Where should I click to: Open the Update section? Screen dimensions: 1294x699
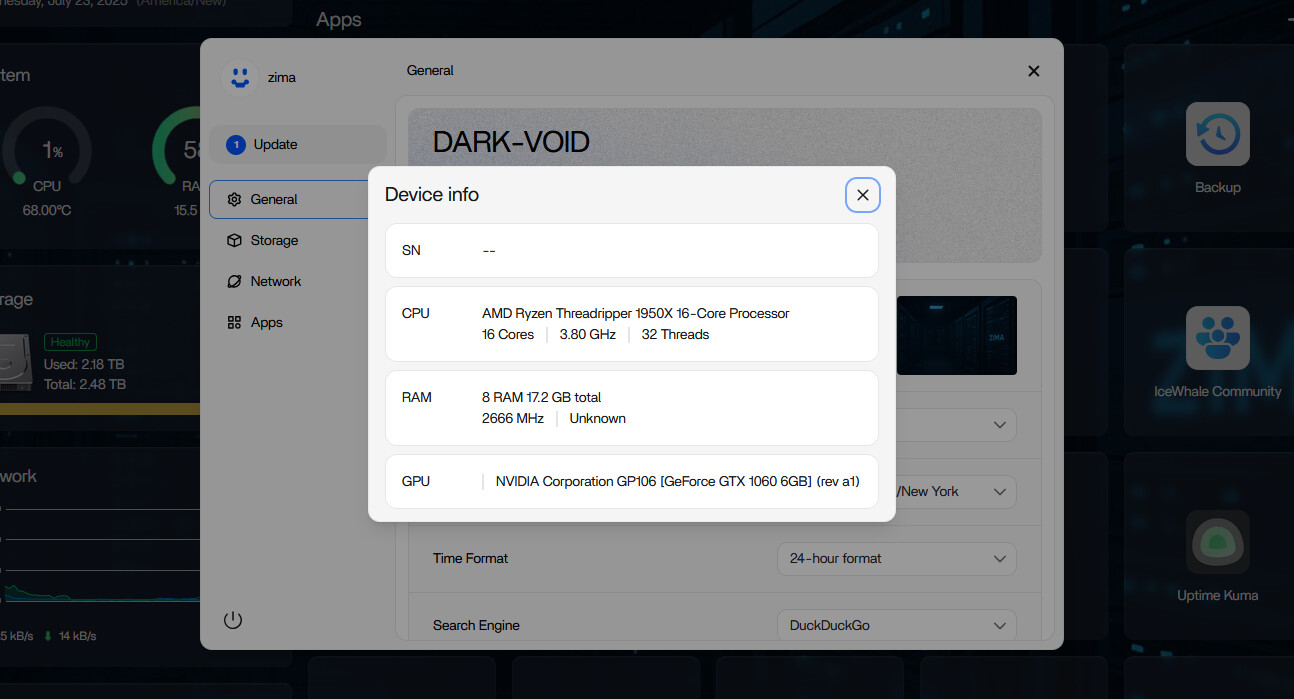coord(298,144)
